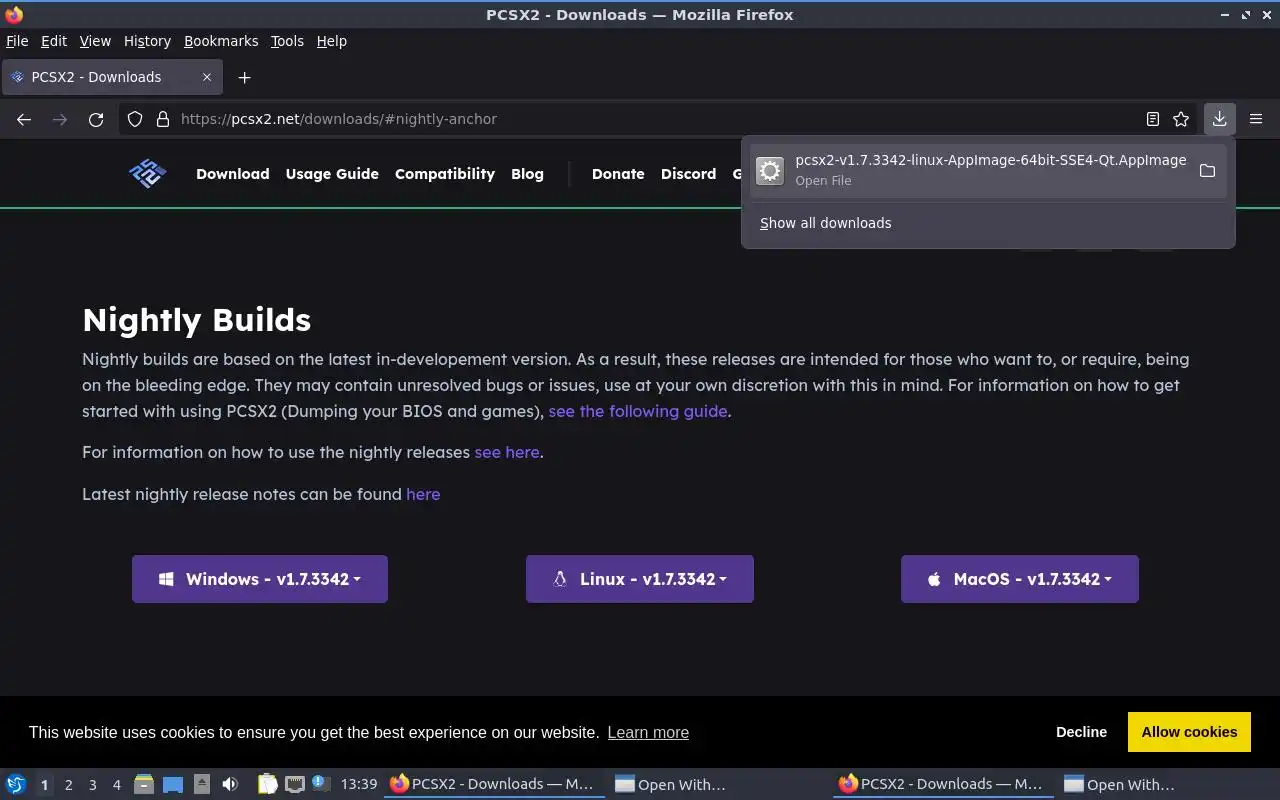Launch the file manager from the panel
1280x800 pixels.
[144, 784]
